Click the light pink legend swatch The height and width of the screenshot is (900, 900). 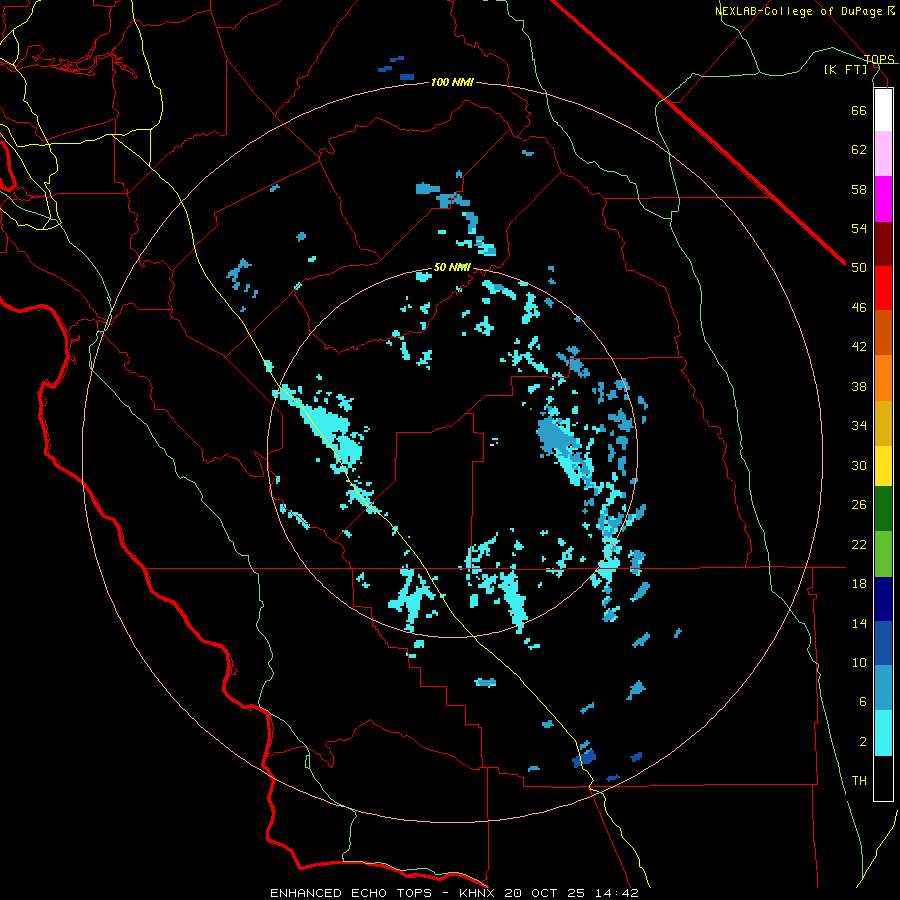pyautogui.click(x=883, y=153)
